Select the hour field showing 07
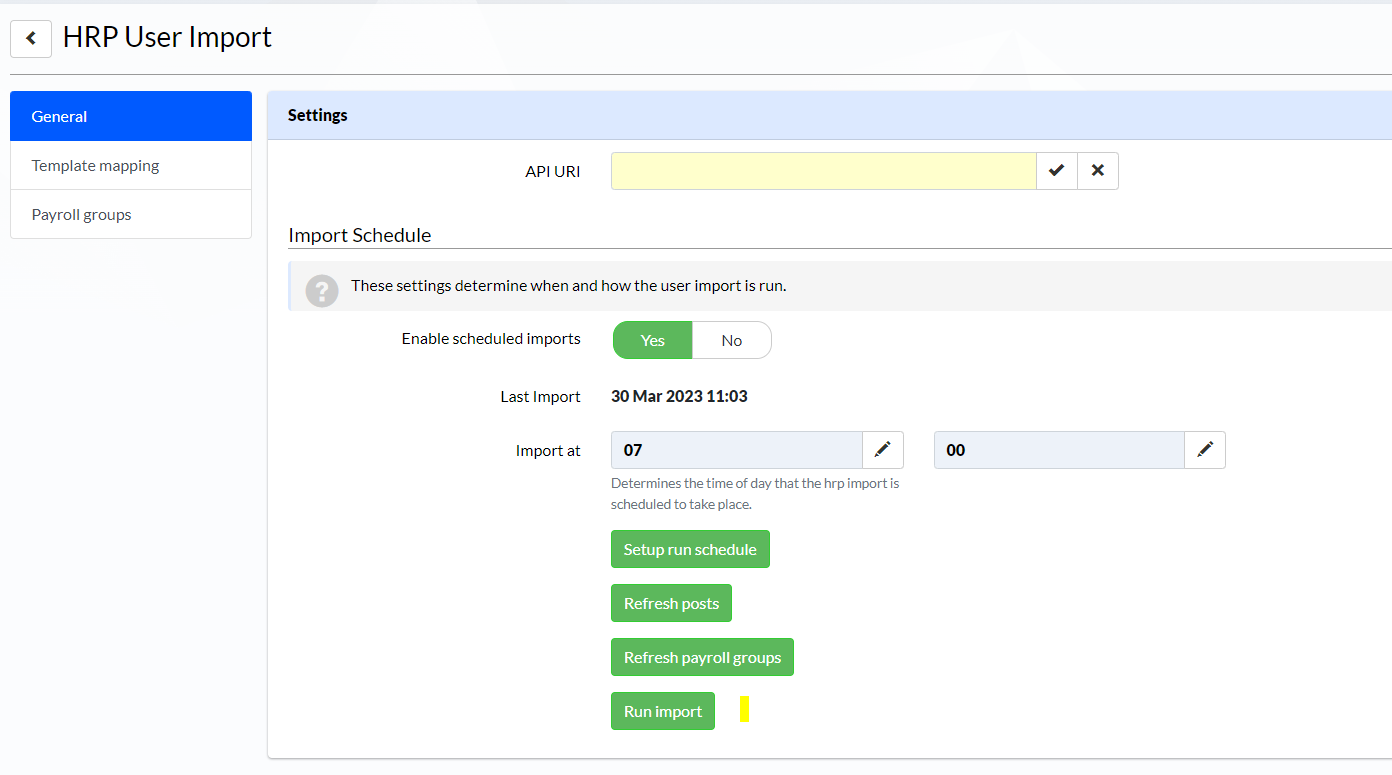 (x=737, y=450)
